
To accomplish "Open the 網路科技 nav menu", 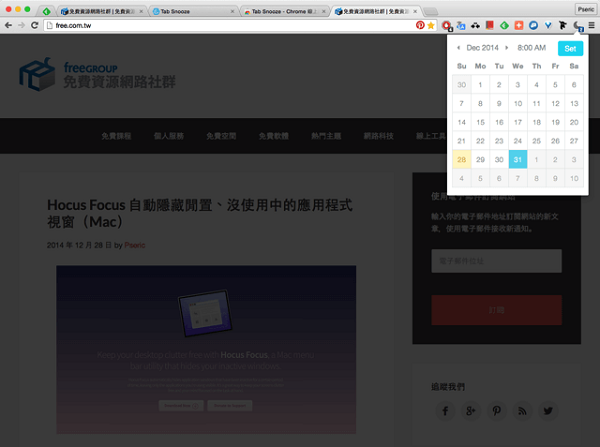I will (378, 136).
